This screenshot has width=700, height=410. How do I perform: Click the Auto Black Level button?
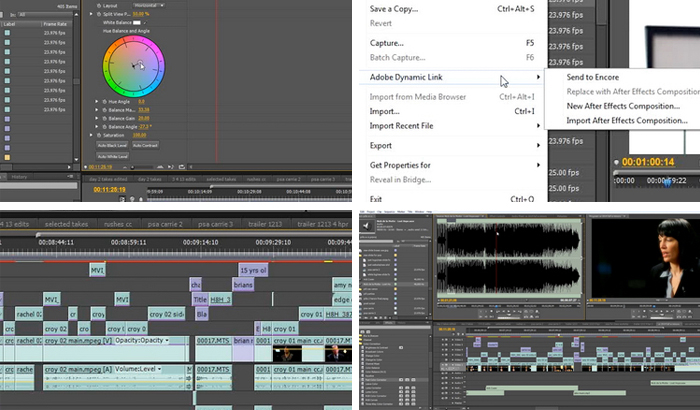112,146
